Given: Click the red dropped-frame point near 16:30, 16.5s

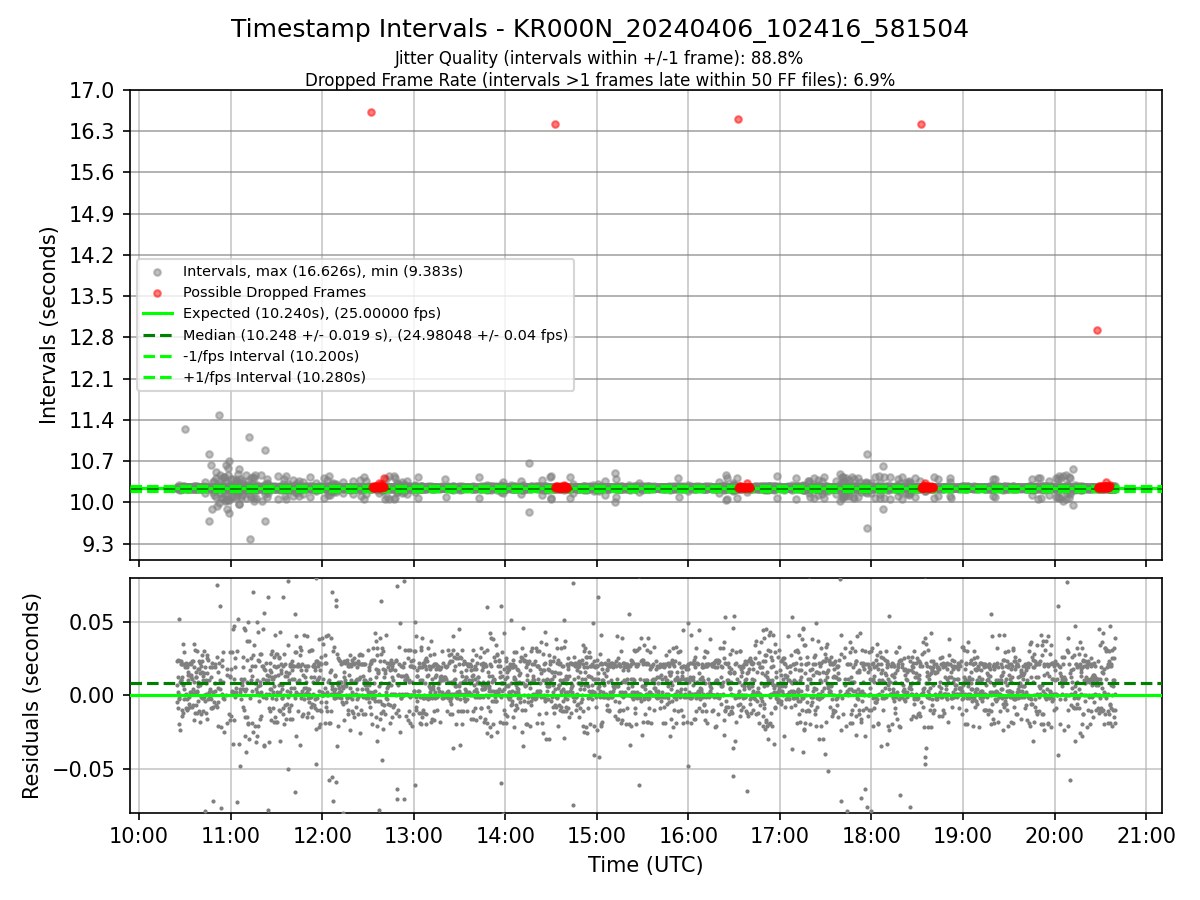Looking at the screenshot, I should [738, 119].
